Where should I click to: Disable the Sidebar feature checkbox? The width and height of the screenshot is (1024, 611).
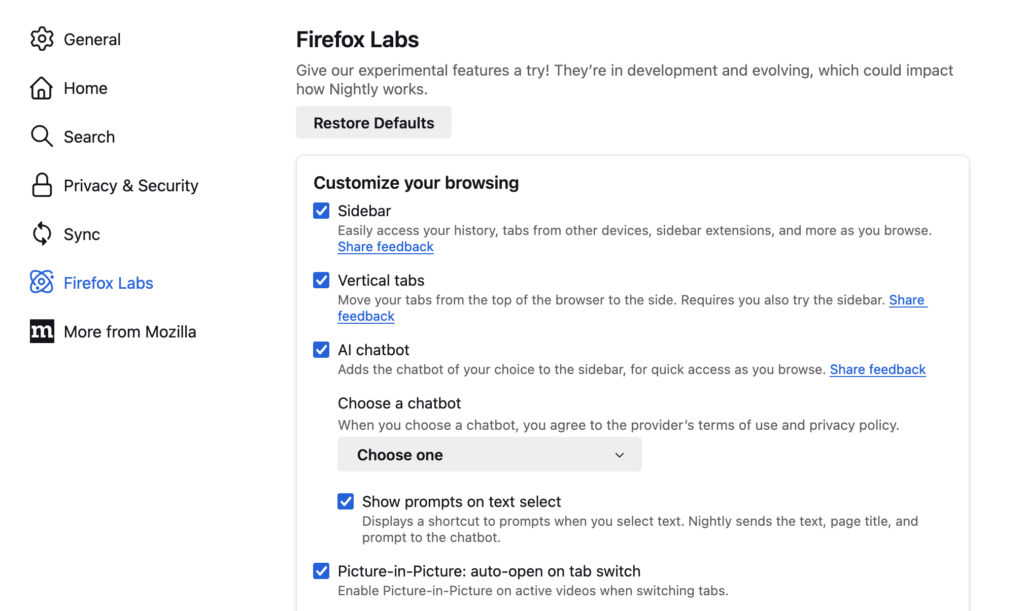click(x=321, y=211)
